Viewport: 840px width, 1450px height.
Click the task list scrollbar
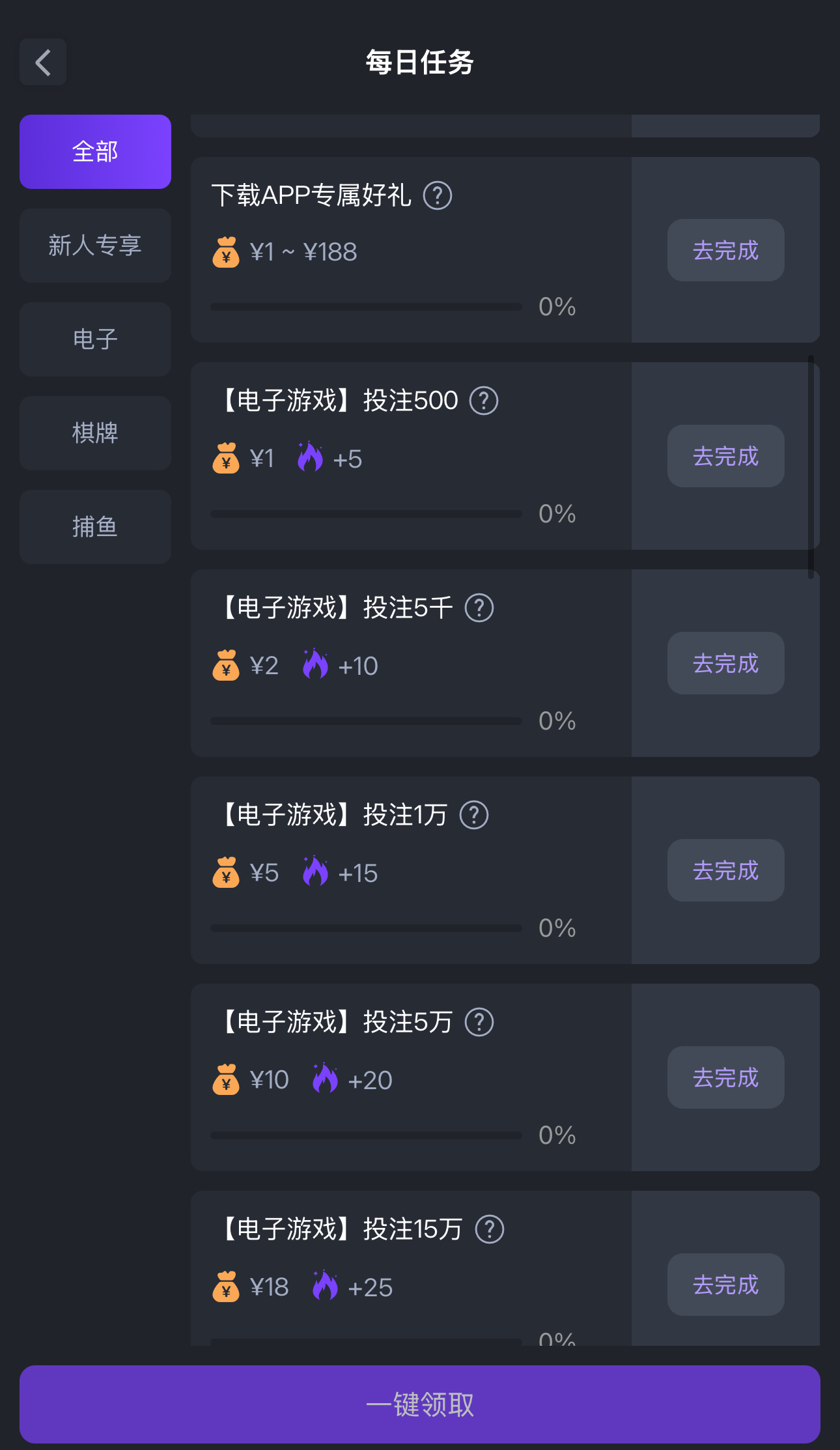click(811, 466)
